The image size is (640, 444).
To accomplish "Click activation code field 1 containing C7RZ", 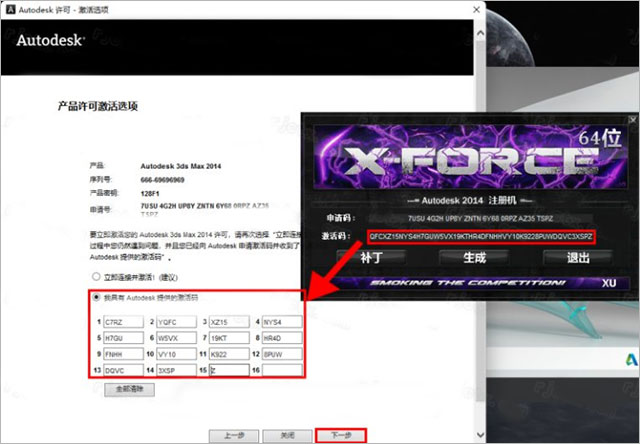I will tap(122, 322).
